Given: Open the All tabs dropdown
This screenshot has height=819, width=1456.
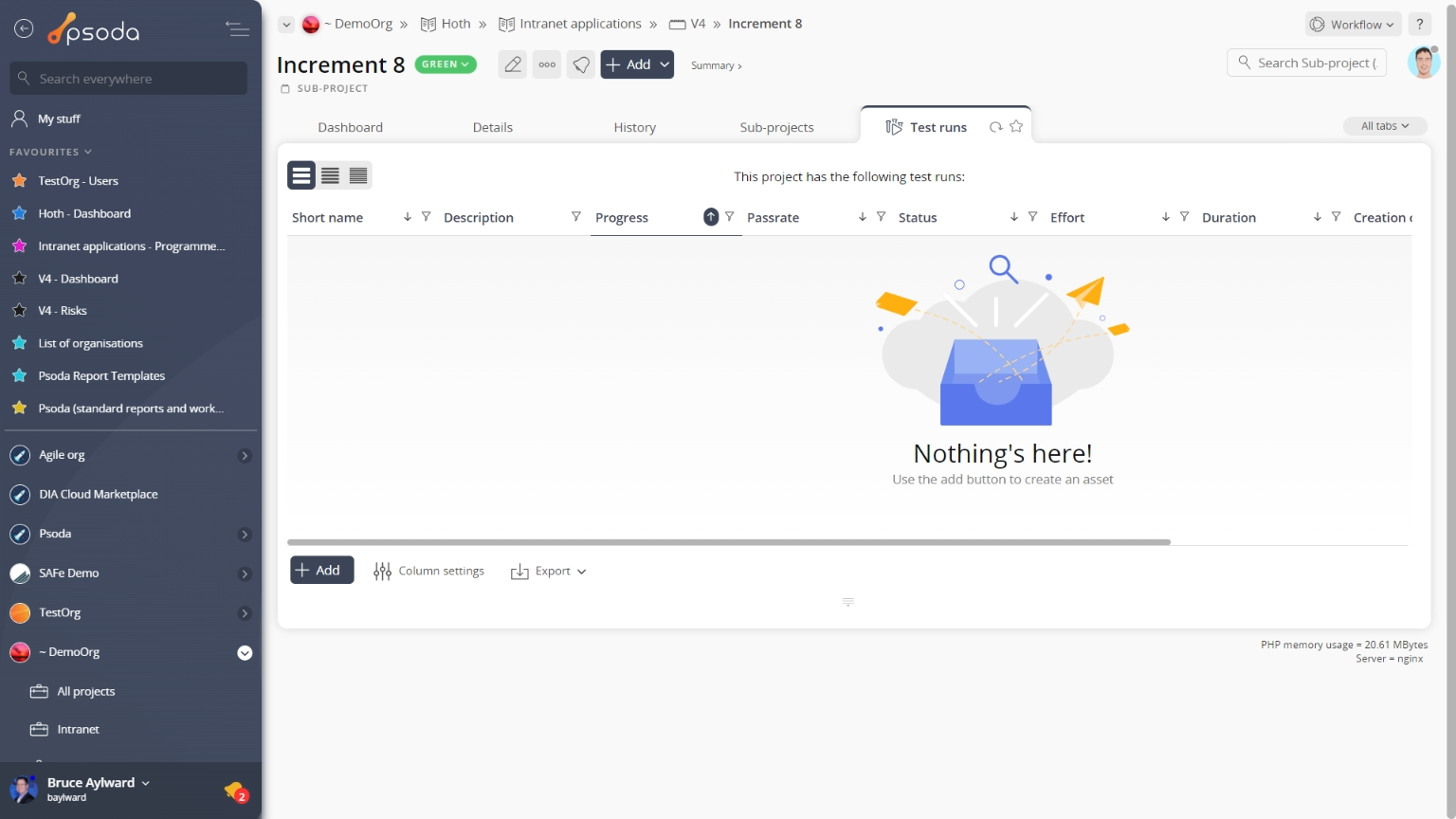Looking at the screenshot, I should click(x=1385, y=126).
